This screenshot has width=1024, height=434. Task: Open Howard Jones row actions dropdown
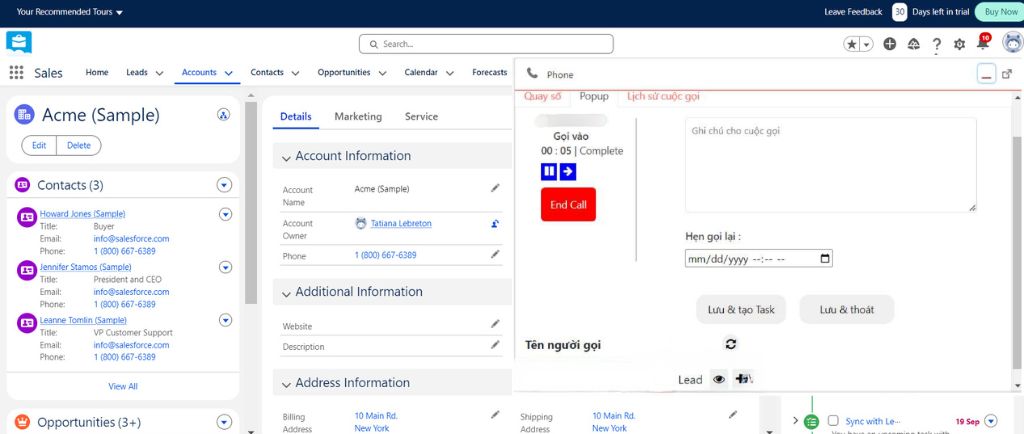pos(225,214)
